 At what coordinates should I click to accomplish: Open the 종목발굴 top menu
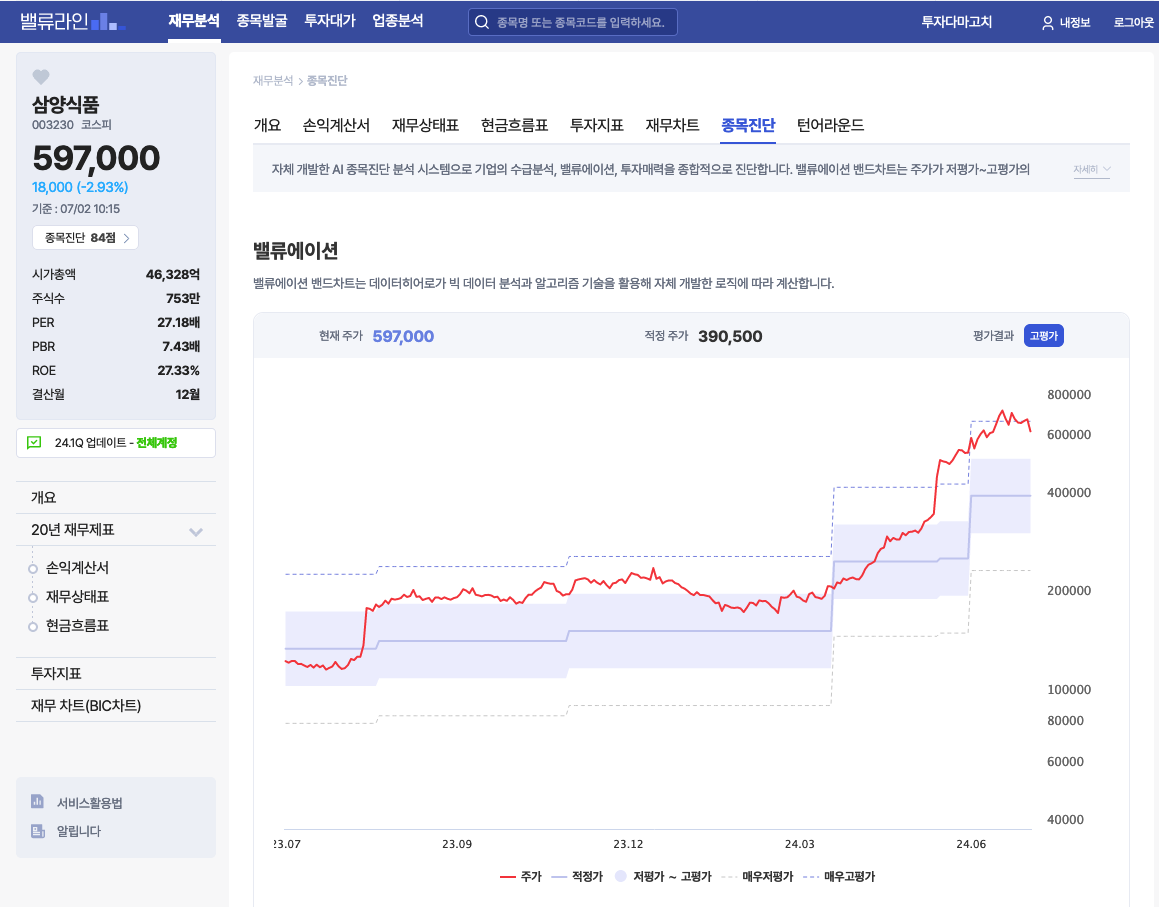262,21
